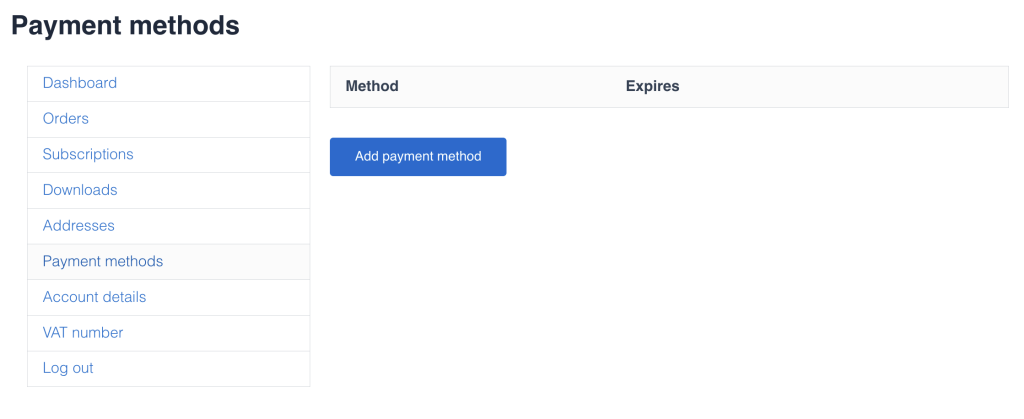Open the Account details page
This screenshot has width=1024, height=419.
point(94,297)
